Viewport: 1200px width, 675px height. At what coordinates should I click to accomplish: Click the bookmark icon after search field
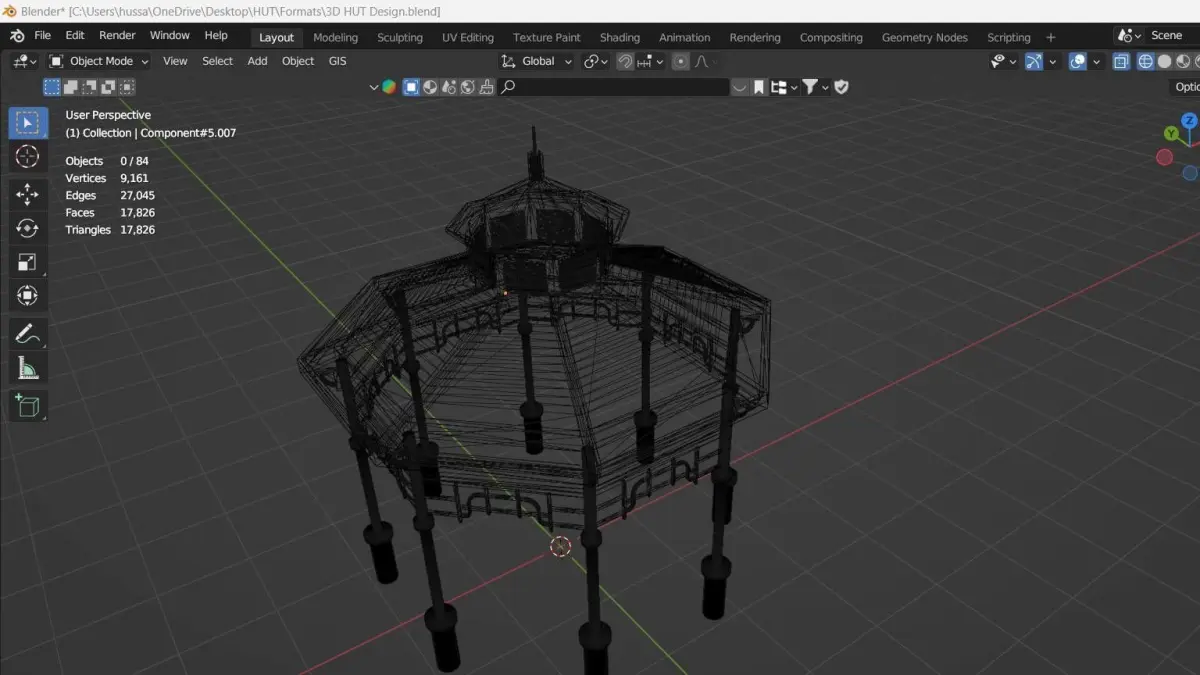(x=759, y=87)
